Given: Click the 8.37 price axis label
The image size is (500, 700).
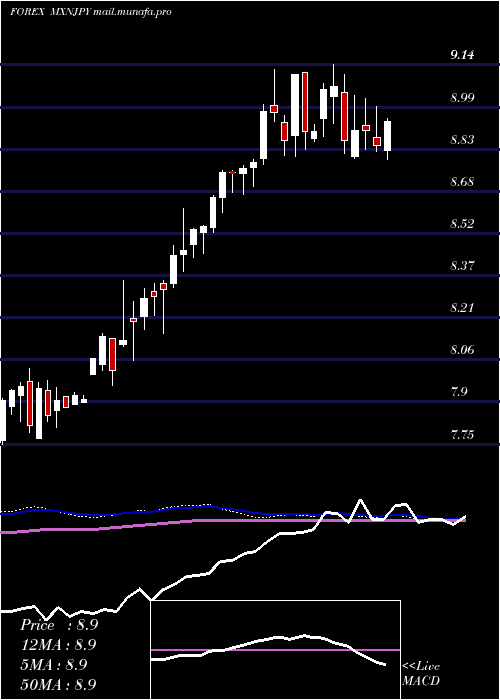Looking at the screenshot, I should pos(462,266).
